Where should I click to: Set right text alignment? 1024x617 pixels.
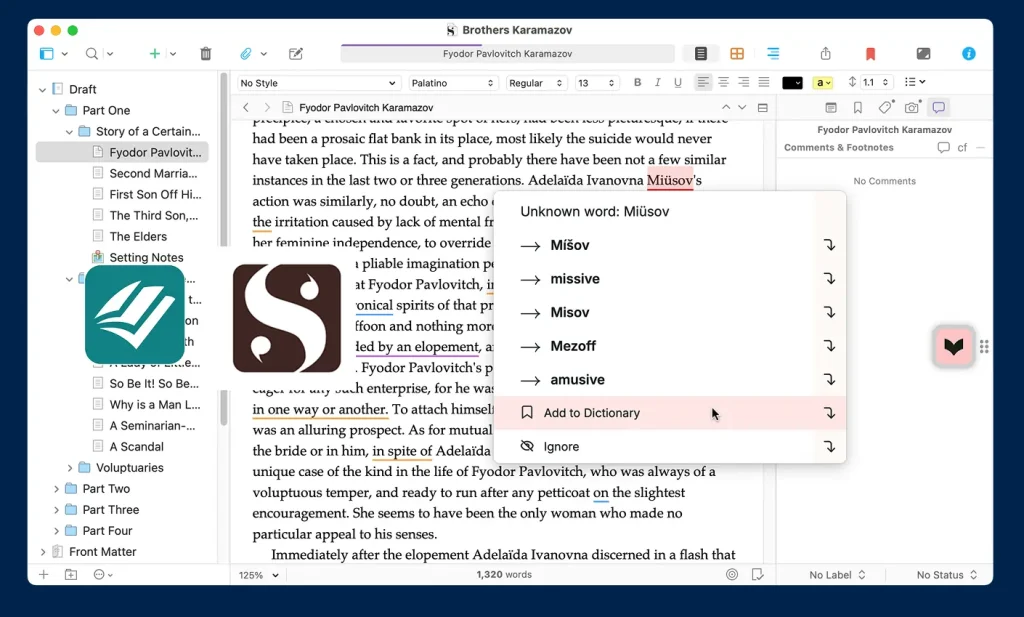[743, 82]
